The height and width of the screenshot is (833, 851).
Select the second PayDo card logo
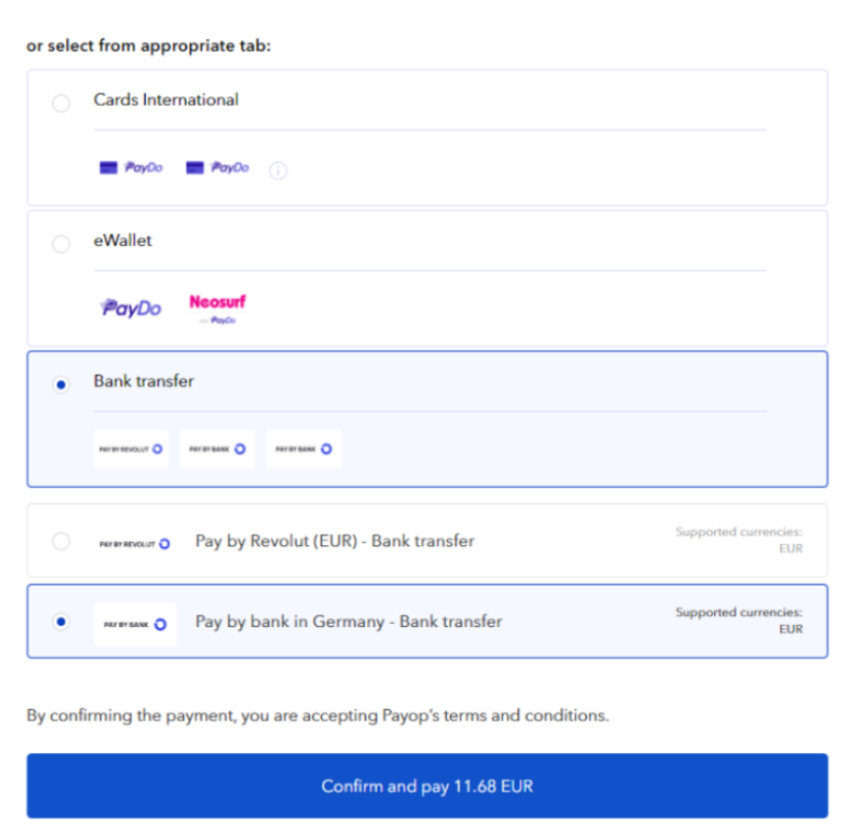point(217,168)
